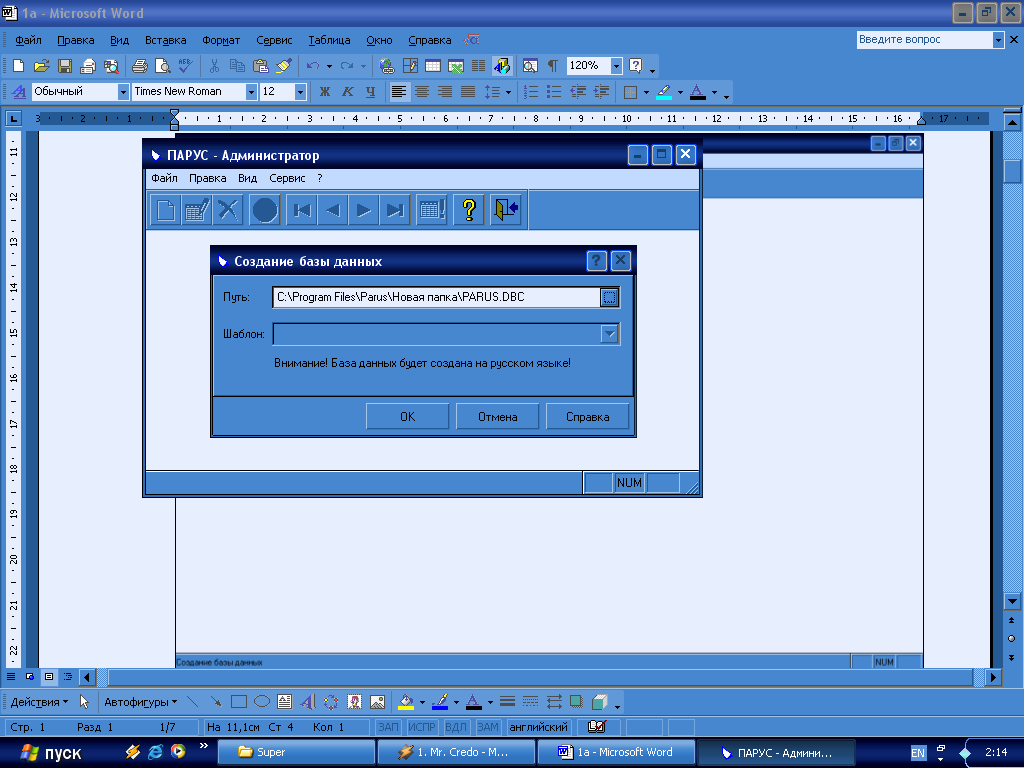Open Действия menu in drawing toolbar
Image resolution: width=1024 pixels, height=768 pixels.
[x=39, y=702]
